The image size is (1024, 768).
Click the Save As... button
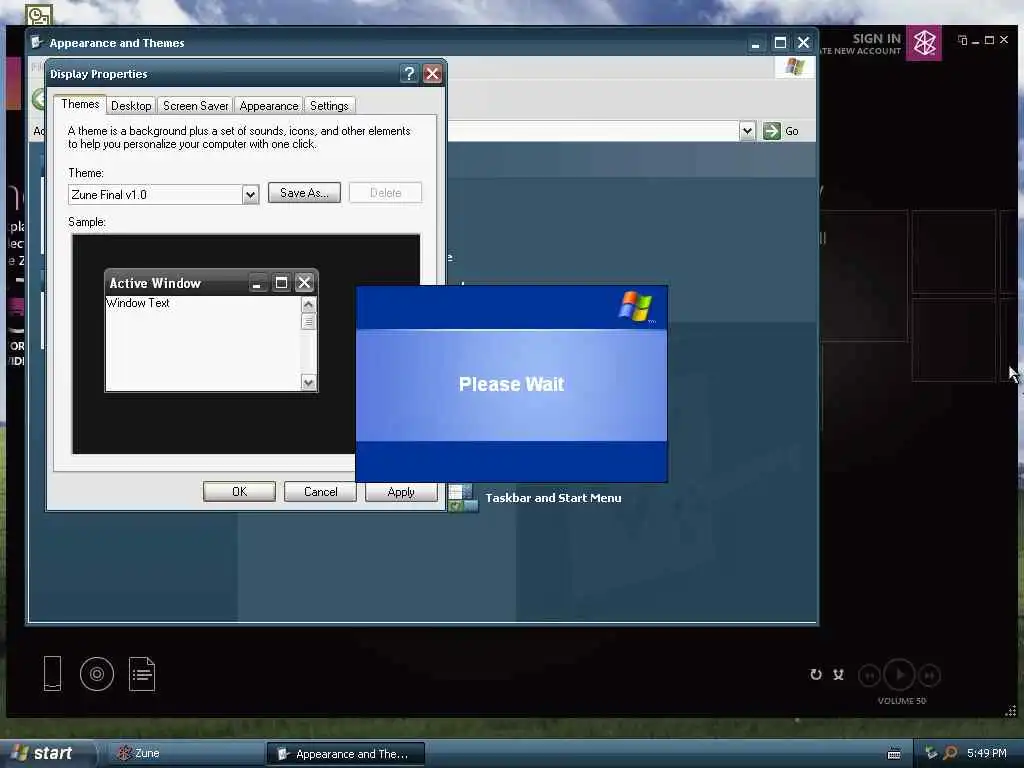304,193
